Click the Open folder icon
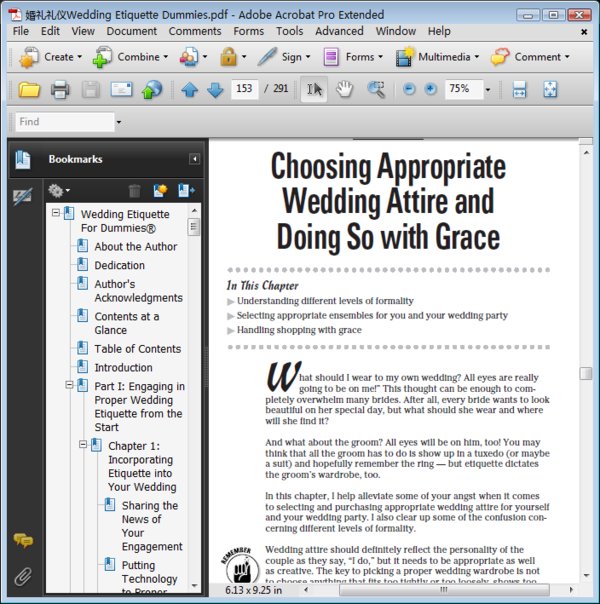This screenshot has width=600, height=604. 29,89
